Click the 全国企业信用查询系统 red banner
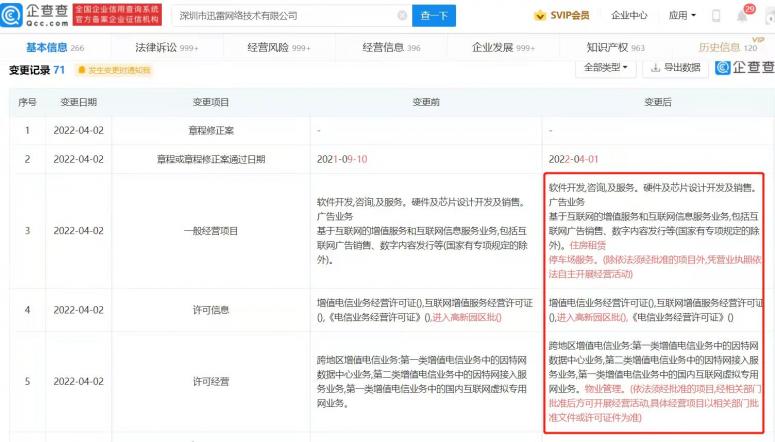Viewport: 775px width, 442px height. [117, 15]
